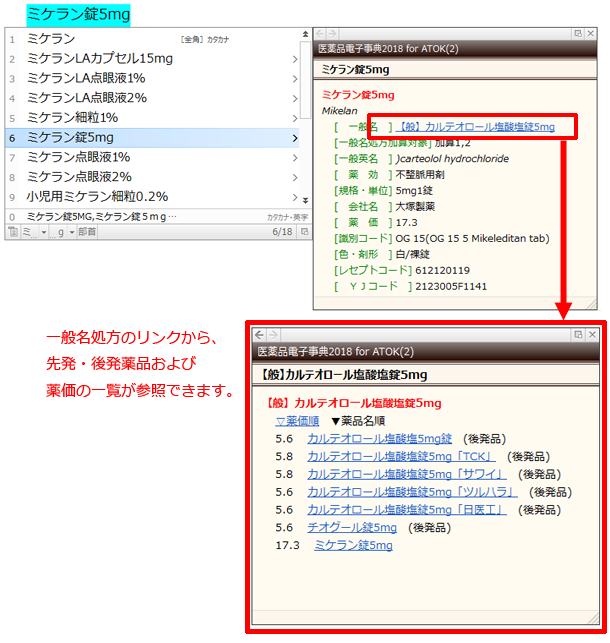Screen dimensions: 610x643
Task: Select candidate ミケラン細粒1%
Action: (152, 118)
